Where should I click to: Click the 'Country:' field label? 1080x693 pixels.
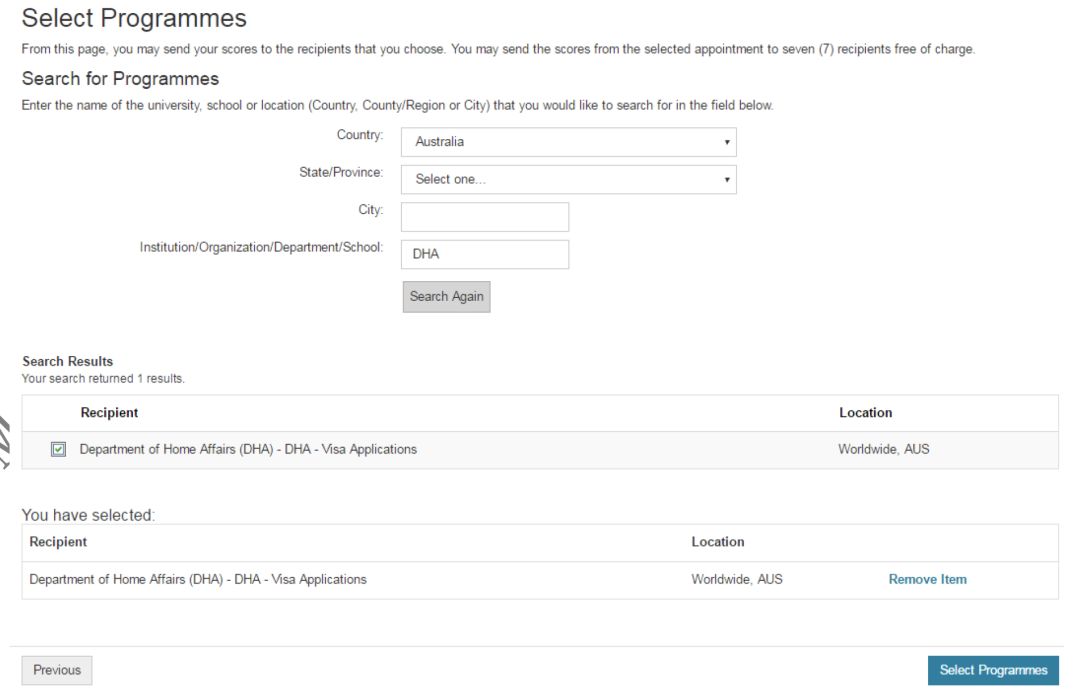point(360,135)
